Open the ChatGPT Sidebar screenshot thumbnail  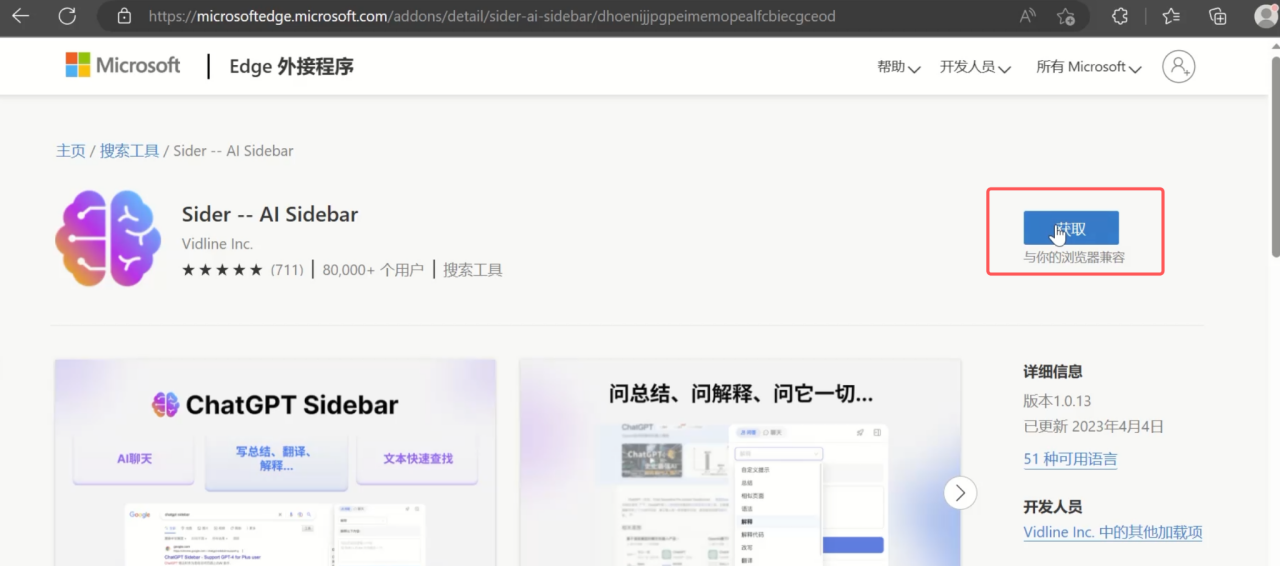pyautogui.click(x=275, y=462)
